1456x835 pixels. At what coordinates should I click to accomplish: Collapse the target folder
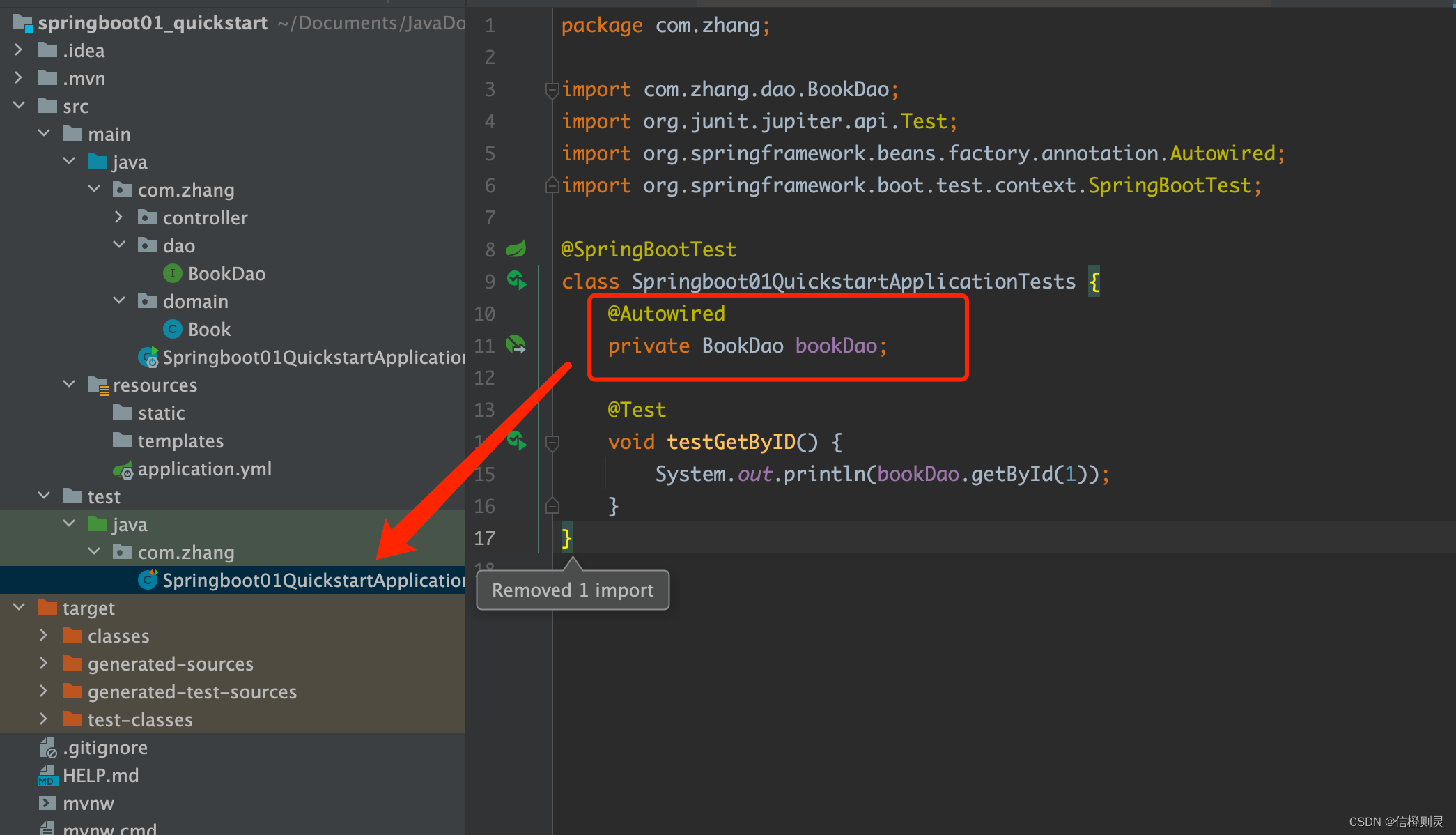[19, 607]
